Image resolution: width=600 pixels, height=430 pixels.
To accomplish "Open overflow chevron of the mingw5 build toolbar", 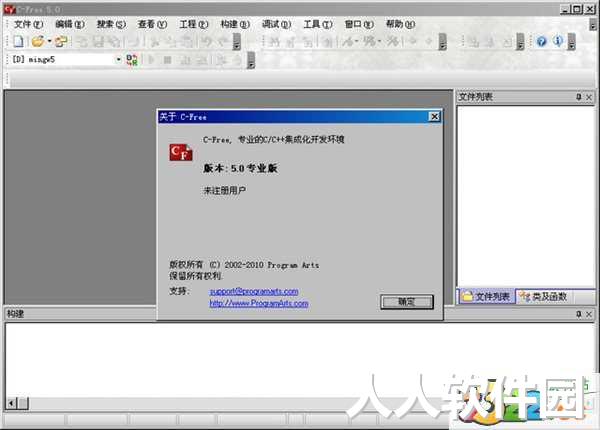I will coord(251,60).
